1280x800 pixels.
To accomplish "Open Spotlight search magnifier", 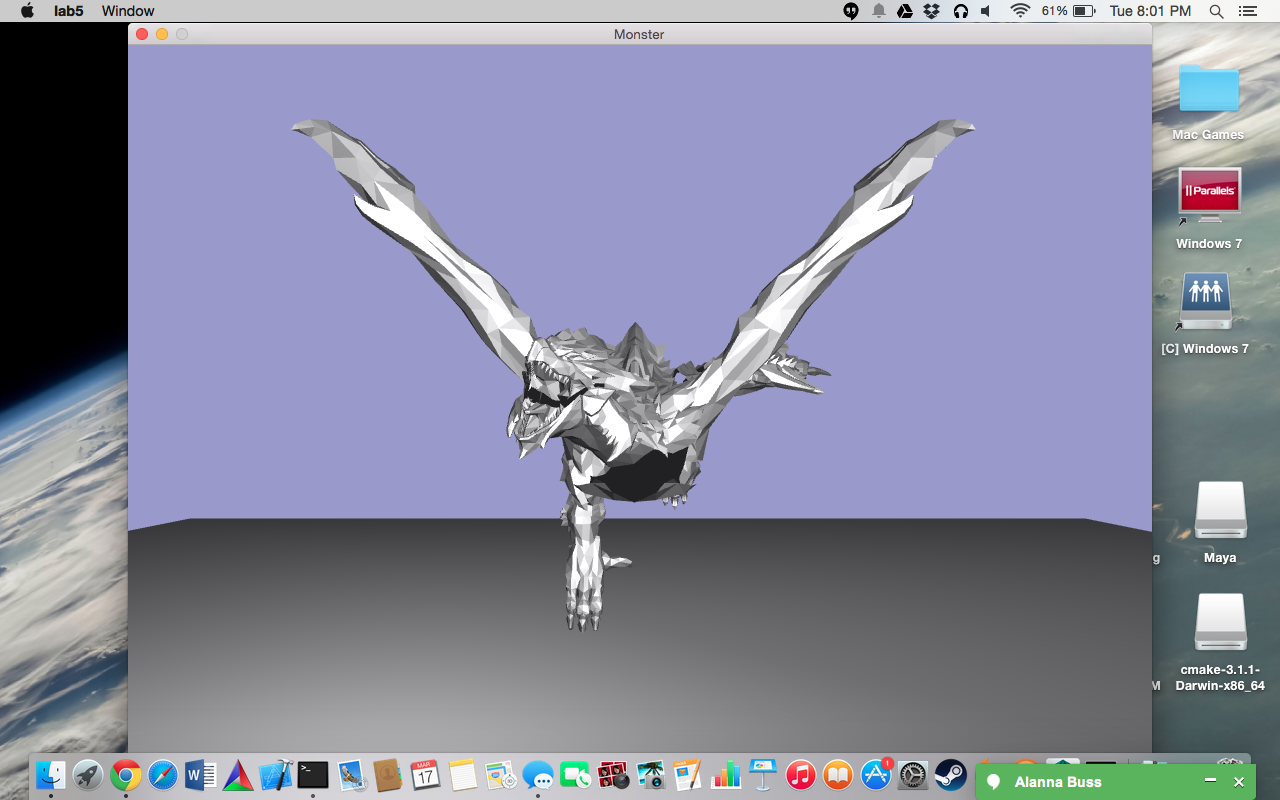I will click(x=1216, y=11).
